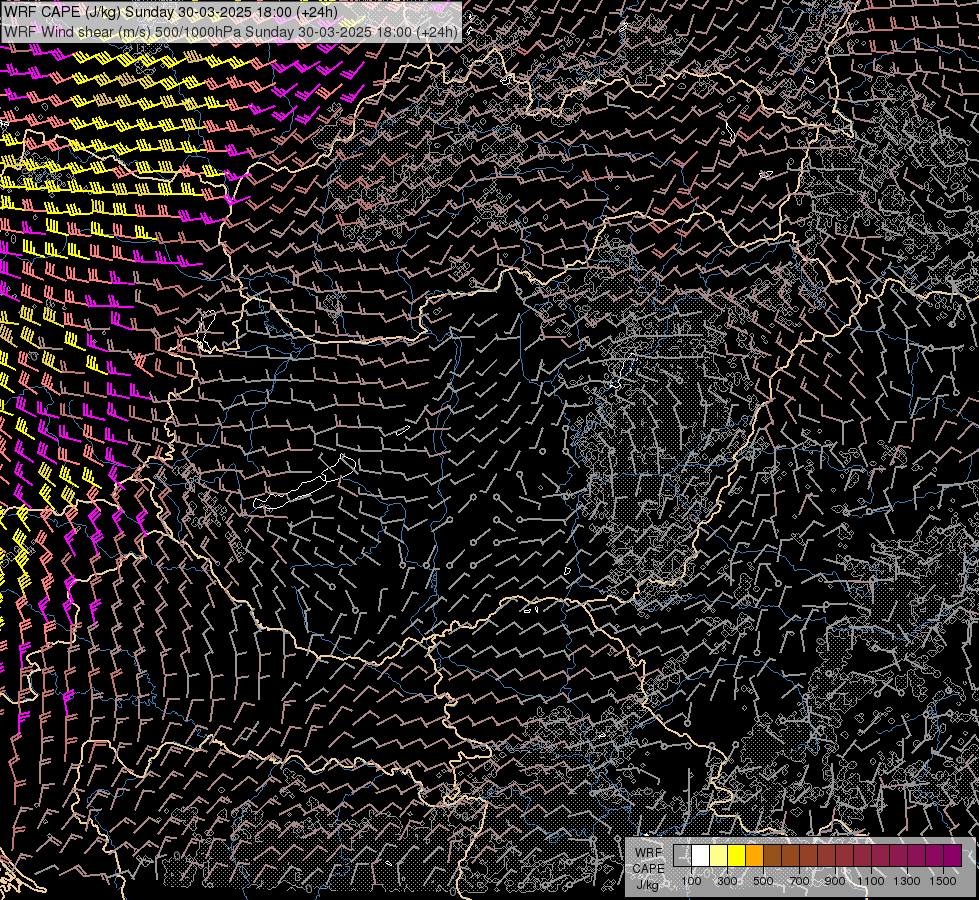Click the 1100 legend value
979x900 pixels.
(871, 881)
